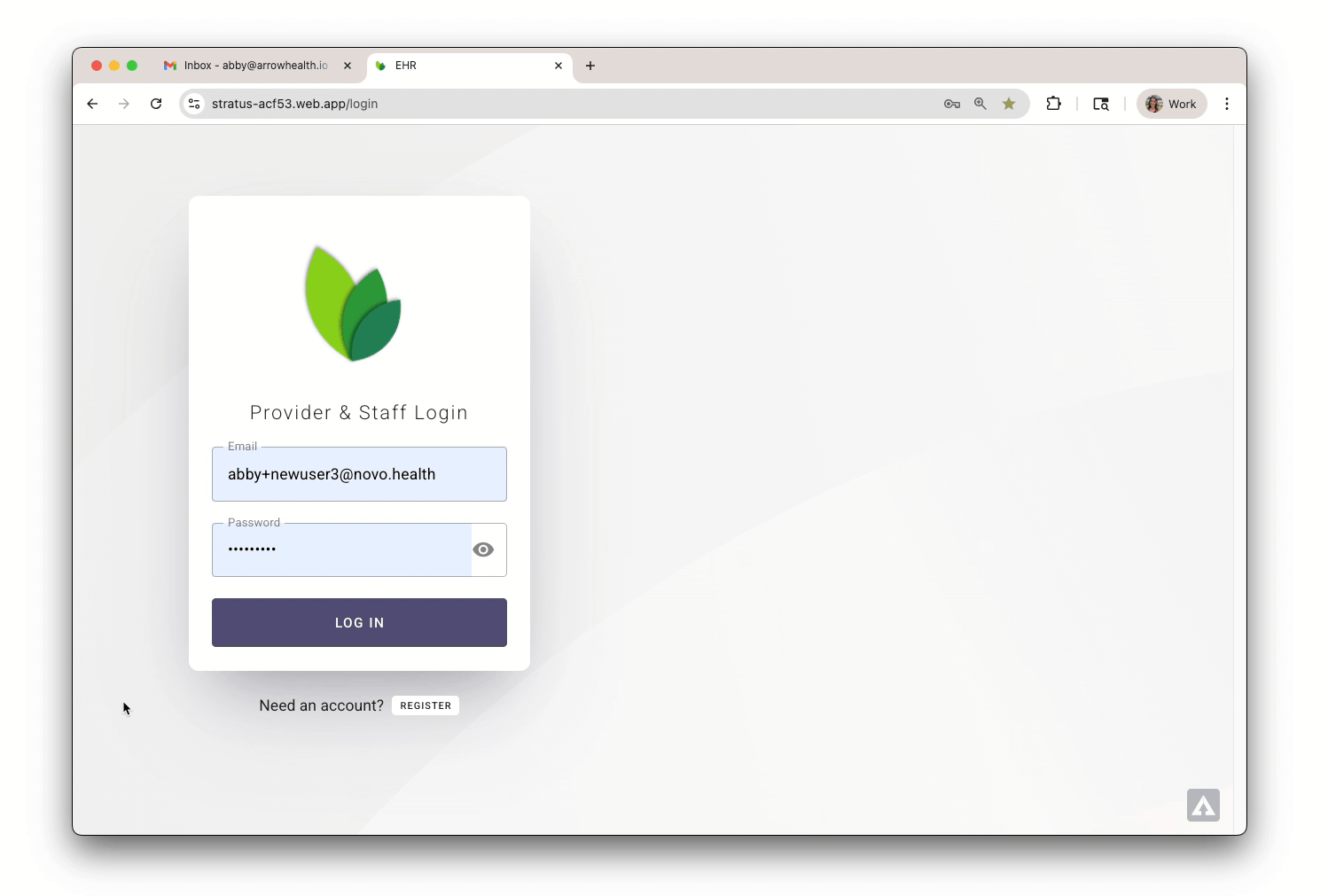Viewport: 1328px width, 896px height.
Task: Open the Work profile menu
Action: click(x=1172, y=104)
